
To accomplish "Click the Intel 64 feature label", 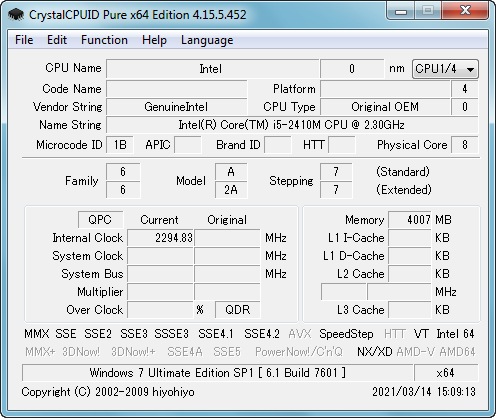I will tap(455, 334).
